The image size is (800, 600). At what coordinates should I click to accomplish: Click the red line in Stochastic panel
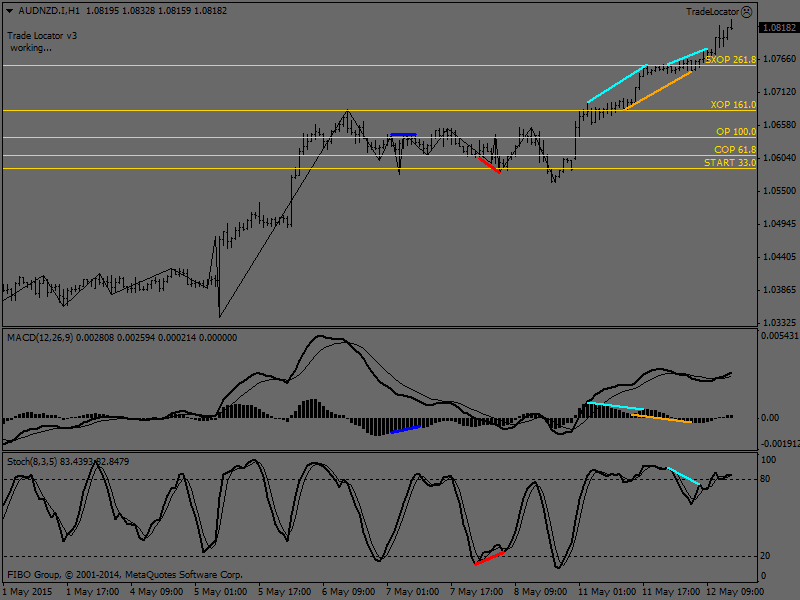(x=490, y=557)
